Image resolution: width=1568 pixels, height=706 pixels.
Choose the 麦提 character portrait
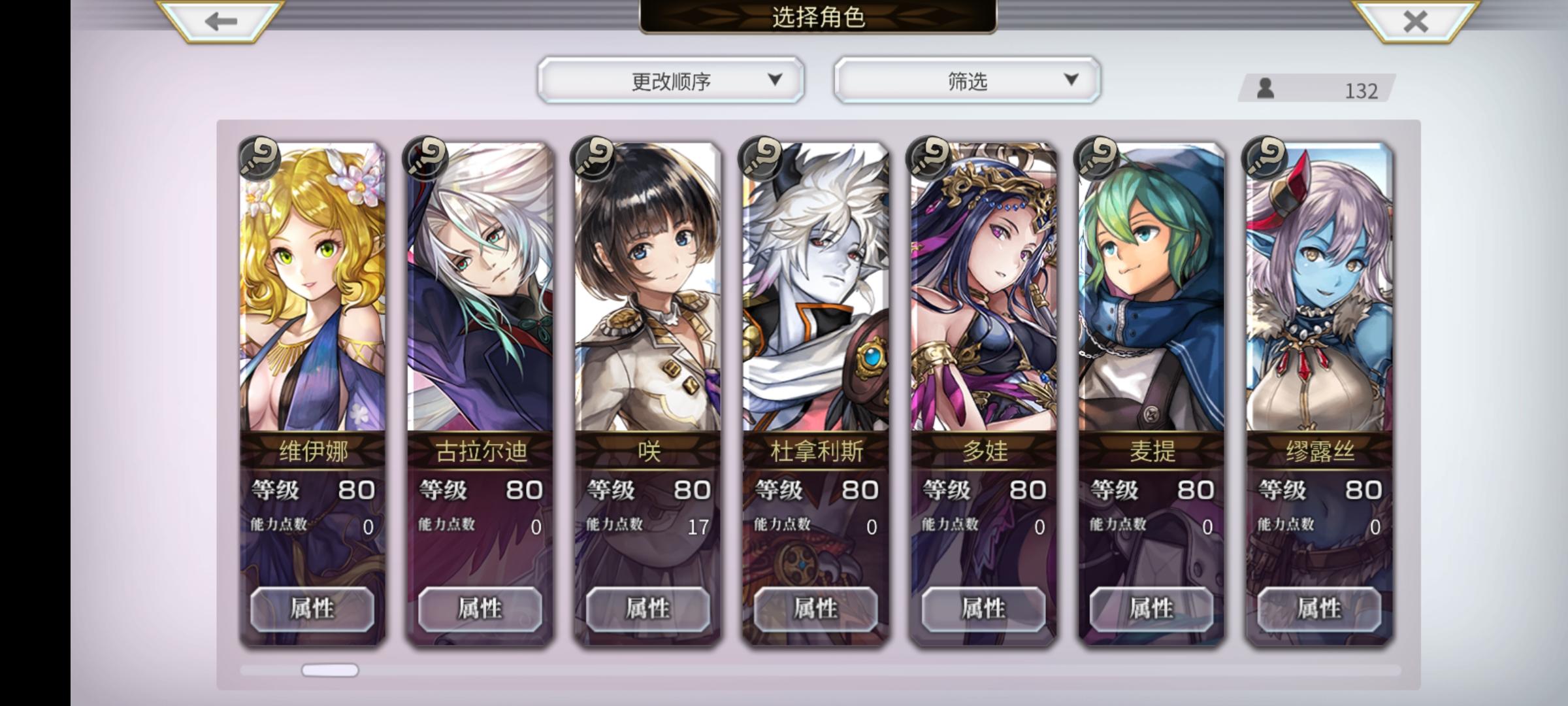pyautogui.click(x=1151, y=288)
